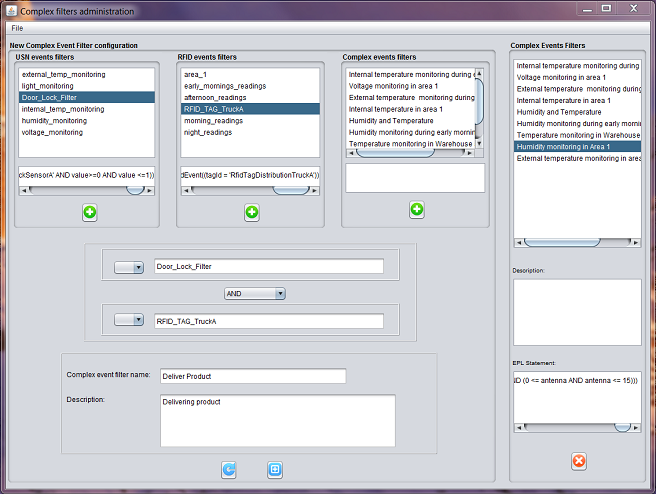656x494 pixels.
Task: Click the Java application icon in title bar
Action: [12, 11]
